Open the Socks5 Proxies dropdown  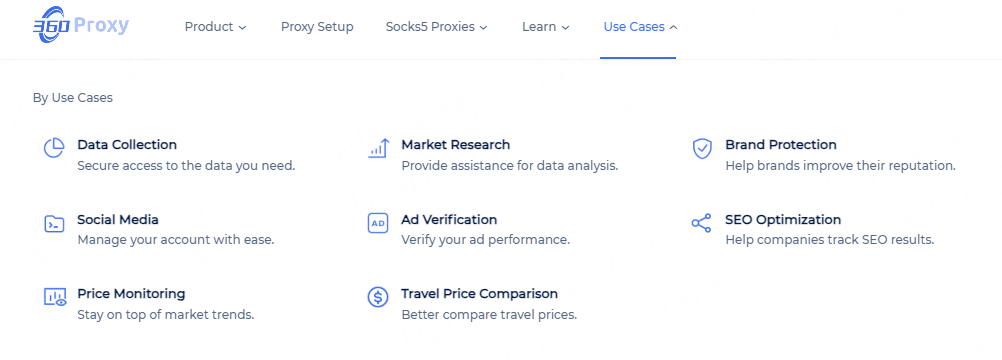pyautogui.click(x=436, y=27)
